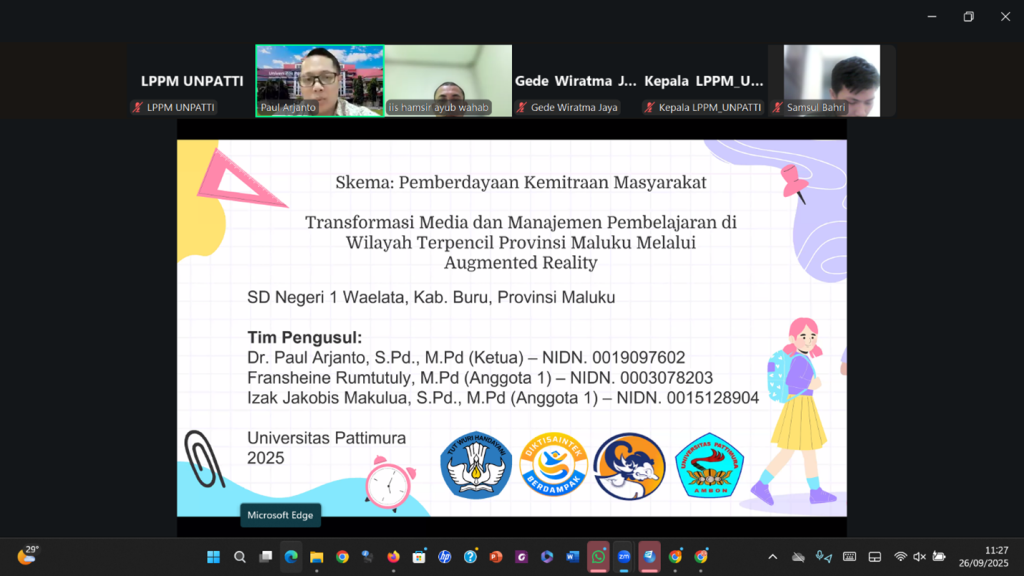Click the Gede Wiratma Jaya participant tile
This screenshot has width=1024, height=576.
tap(575, 81)
